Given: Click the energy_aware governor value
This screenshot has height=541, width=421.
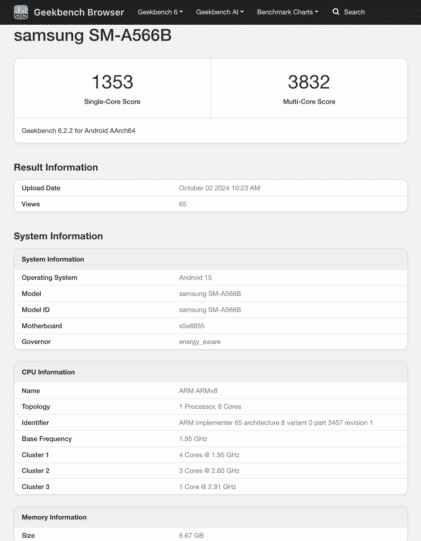Looking at the screenshot, I should [199, 342].
